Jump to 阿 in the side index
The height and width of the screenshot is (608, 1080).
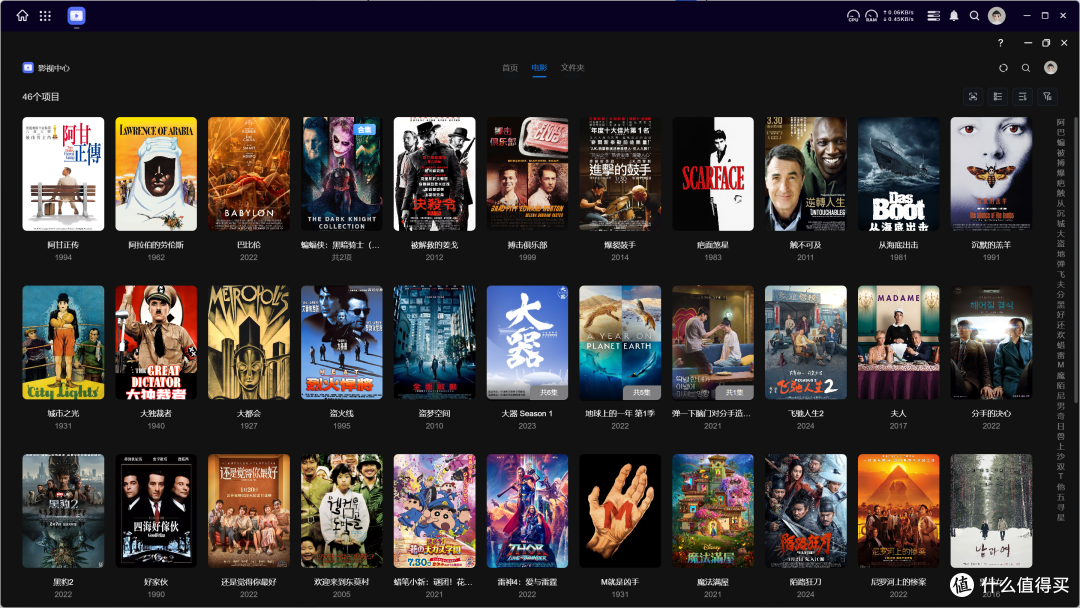pyautogui.click(x=1061, y=122)
